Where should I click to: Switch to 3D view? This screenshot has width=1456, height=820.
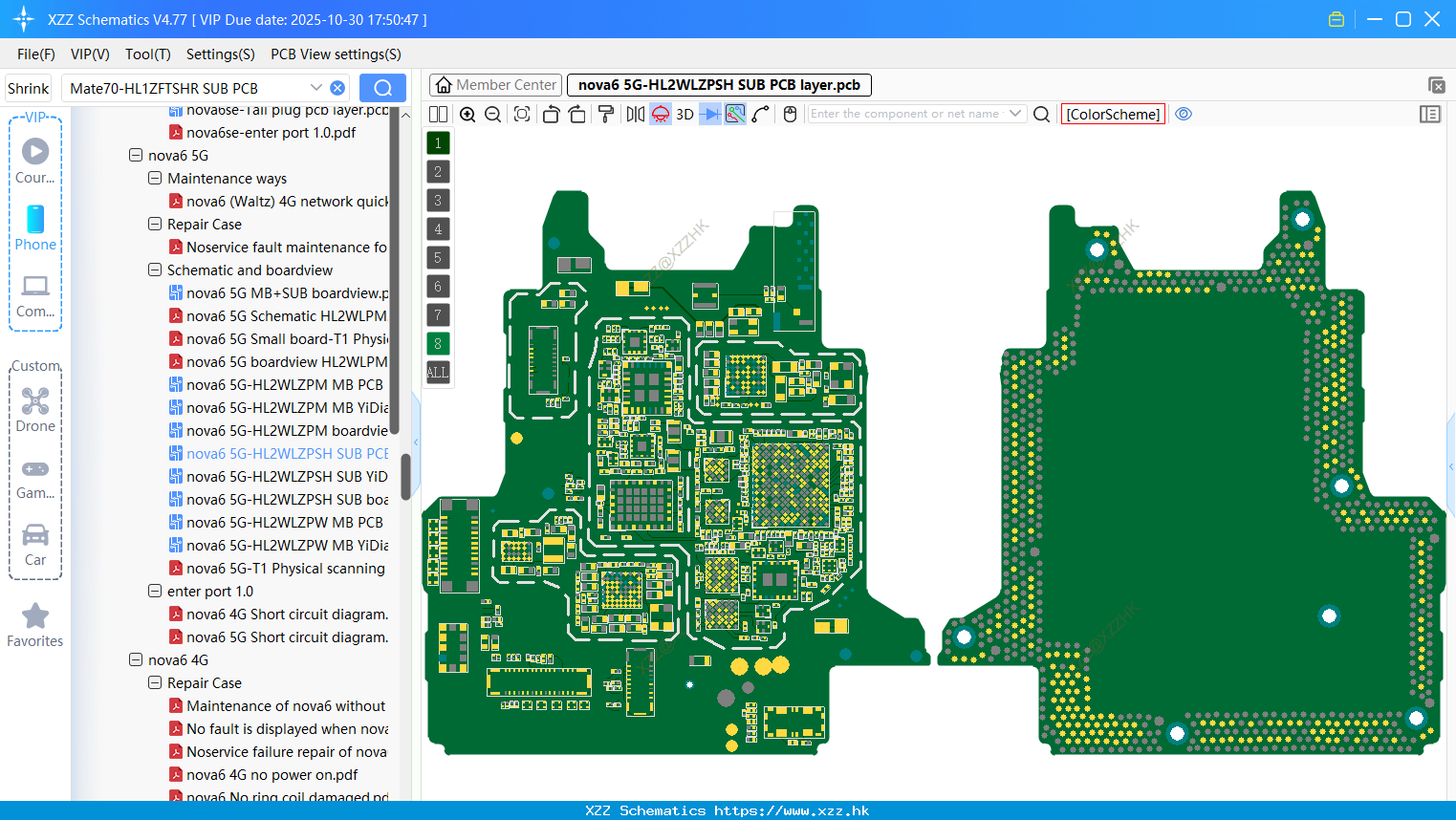tap(685, 114)
